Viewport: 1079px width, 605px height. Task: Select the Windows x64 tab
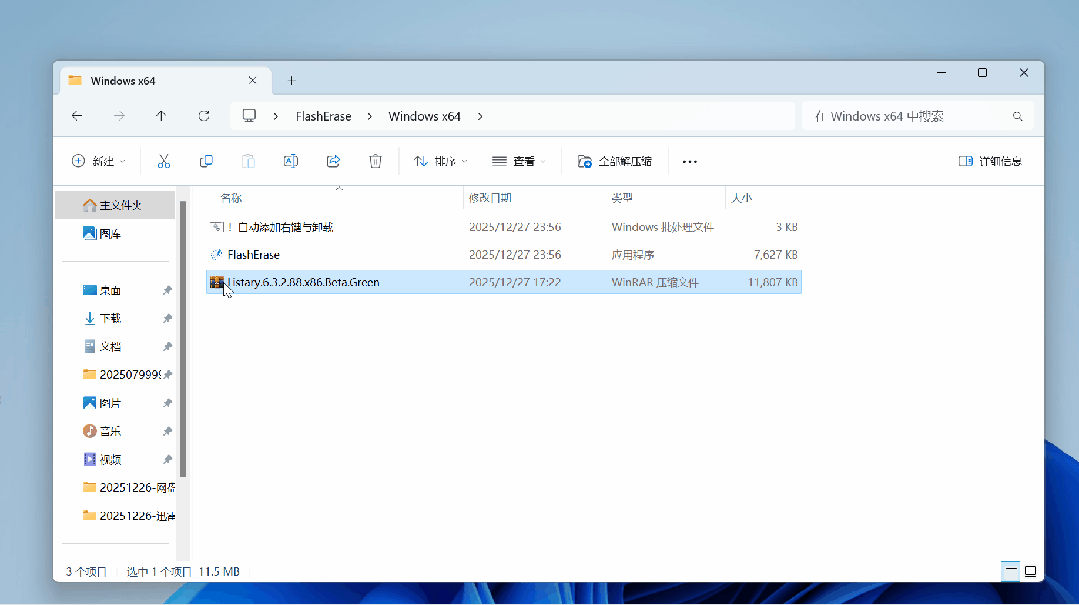tap(160, 80)
